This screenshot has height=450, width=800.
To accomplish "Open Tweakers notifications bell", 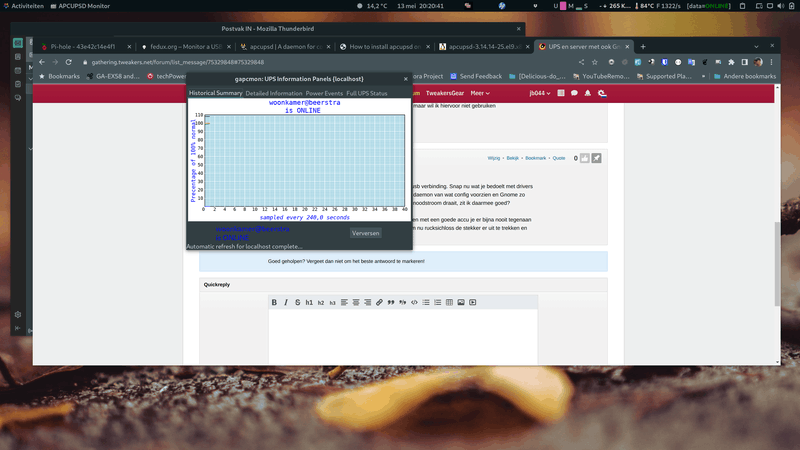I will [588, 93].
